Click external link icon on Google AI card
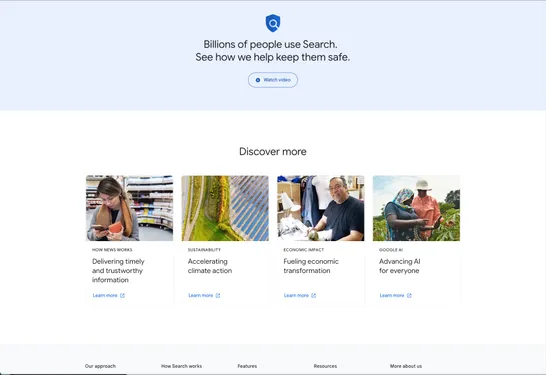 (x=409, y=295)
